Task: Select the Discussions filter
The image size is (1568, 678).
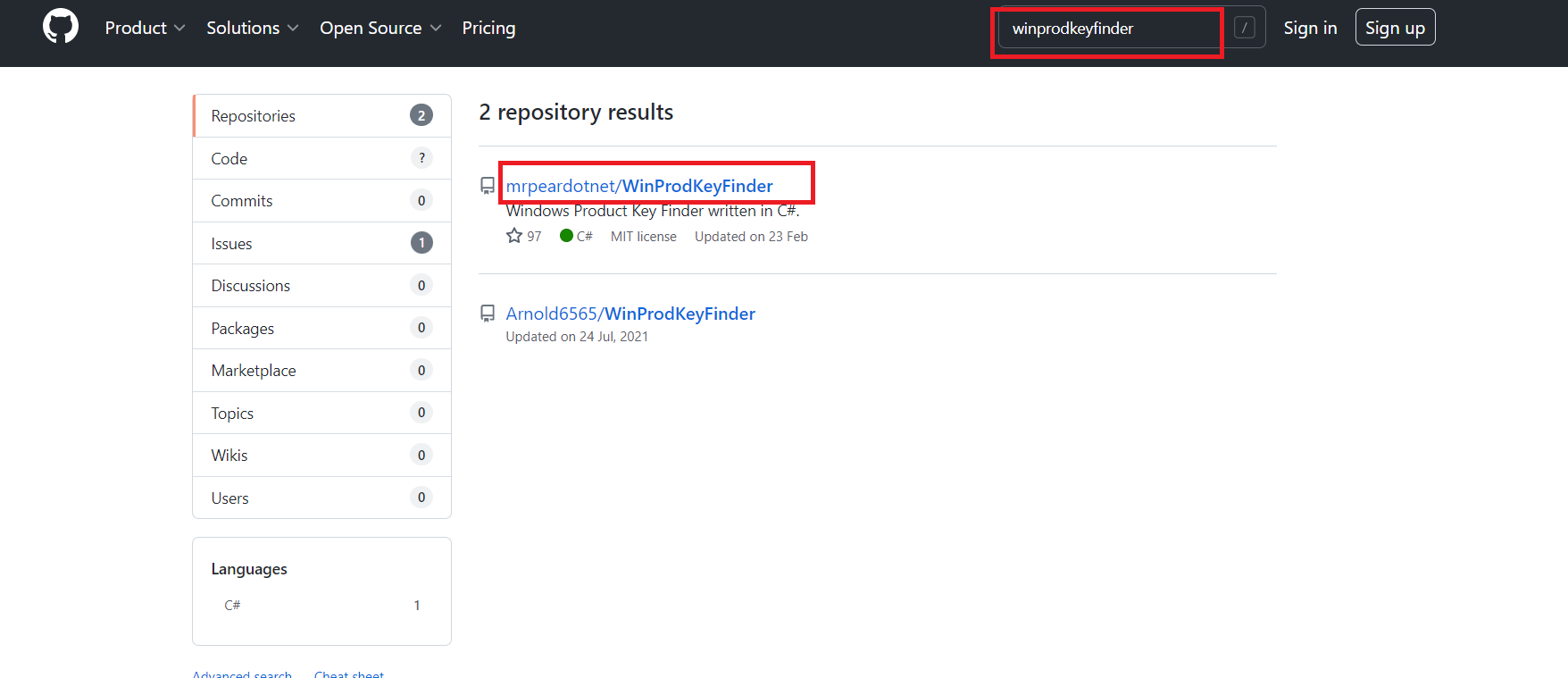Action: [321, 286]
